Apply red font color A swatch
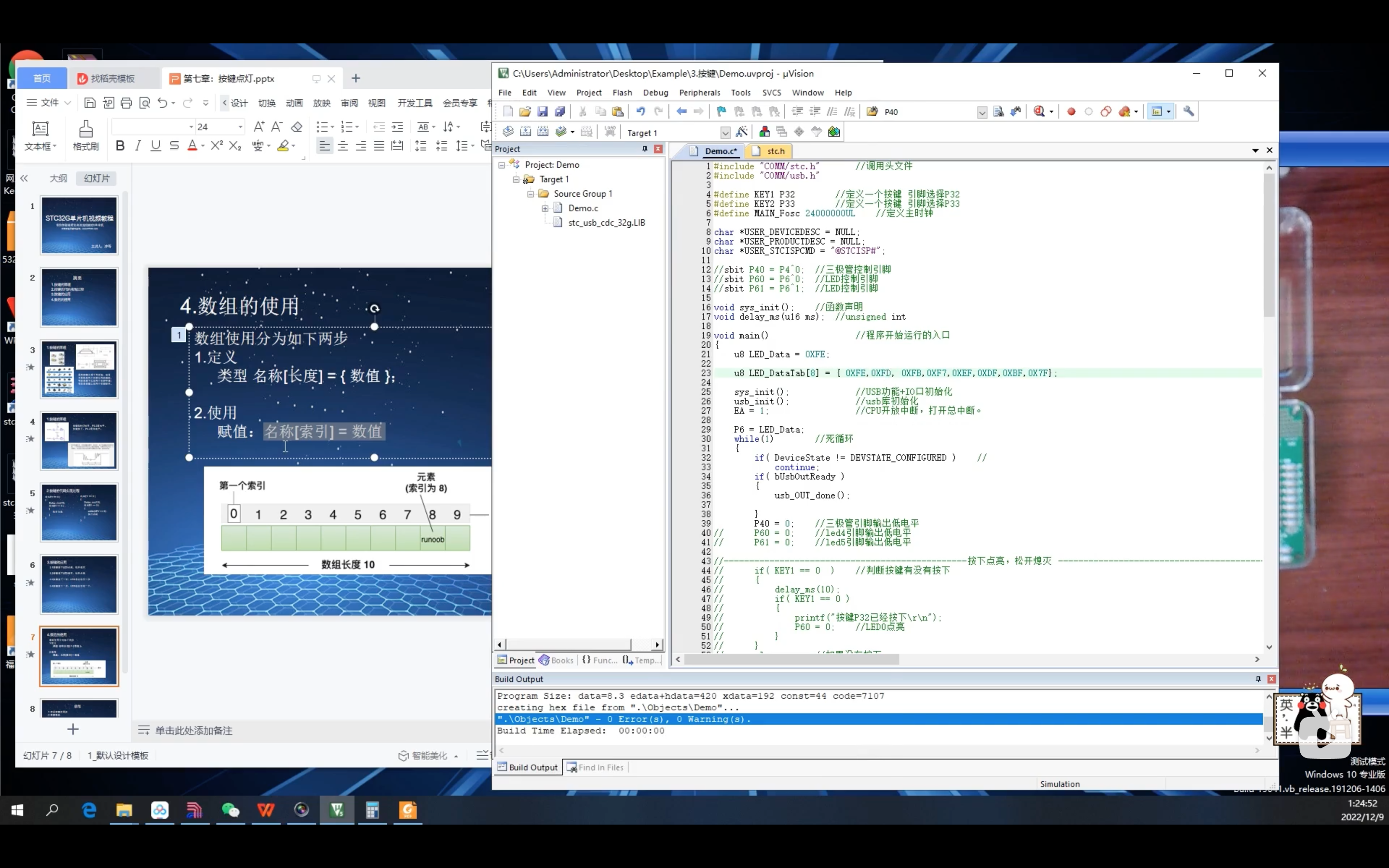Screen dimensions: 1389x868 pyautogui.click(x=192, y=146)
